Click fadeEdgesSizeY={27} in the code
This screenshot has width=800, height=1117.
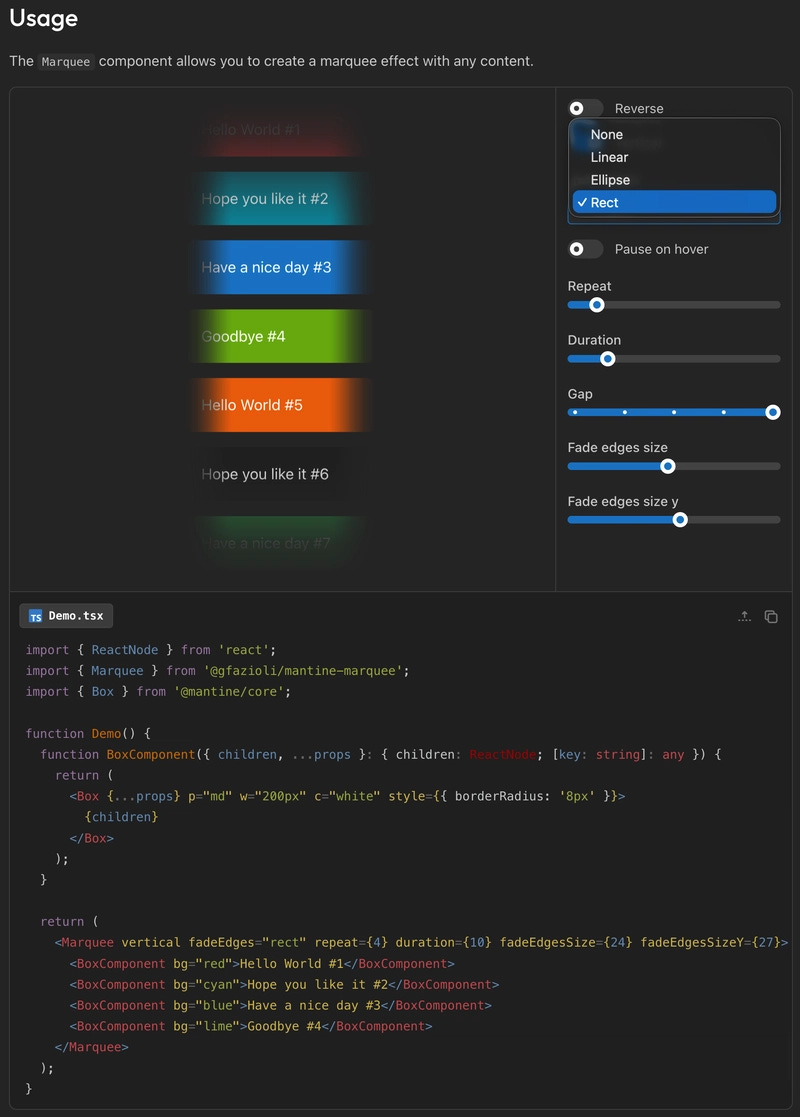tap(710, 942)
